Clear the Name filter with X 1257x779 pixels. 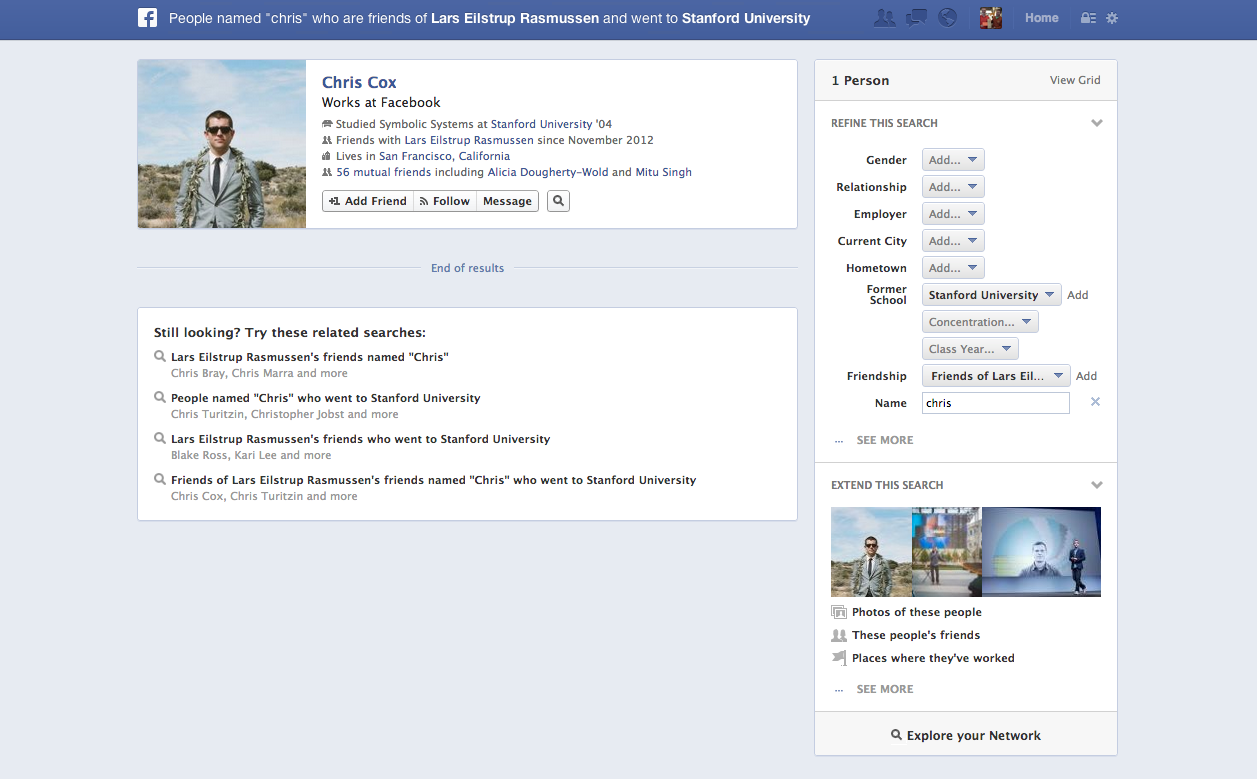click(1095, 402)
